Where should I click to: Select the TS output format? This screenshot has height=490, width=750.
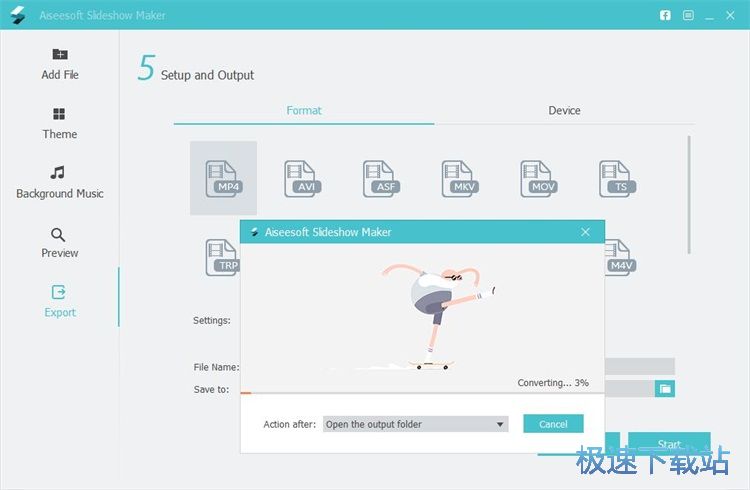pos(617,178)
